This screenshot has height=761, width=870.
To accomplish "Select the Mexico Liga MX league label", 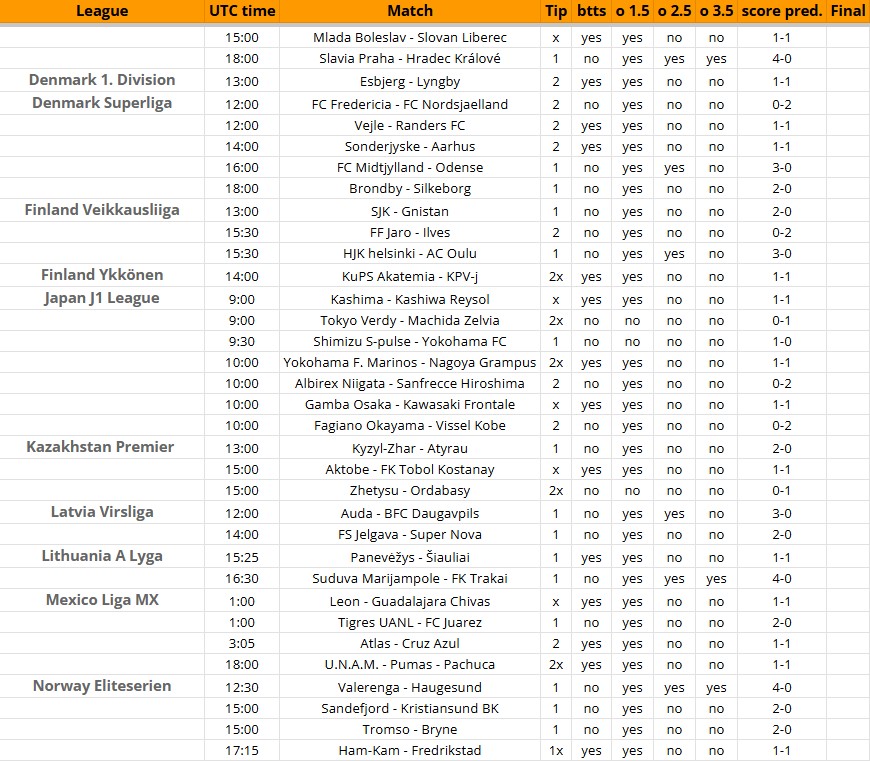I will (102, 600).
